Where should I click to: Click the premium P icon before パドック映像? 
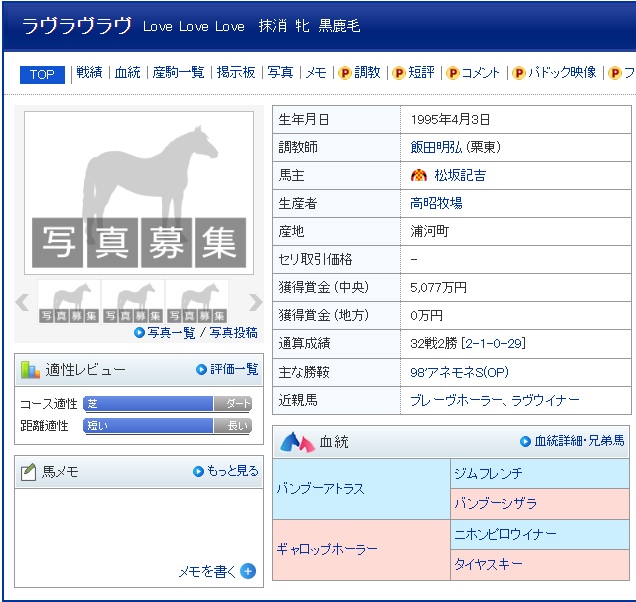click(519, 73)
